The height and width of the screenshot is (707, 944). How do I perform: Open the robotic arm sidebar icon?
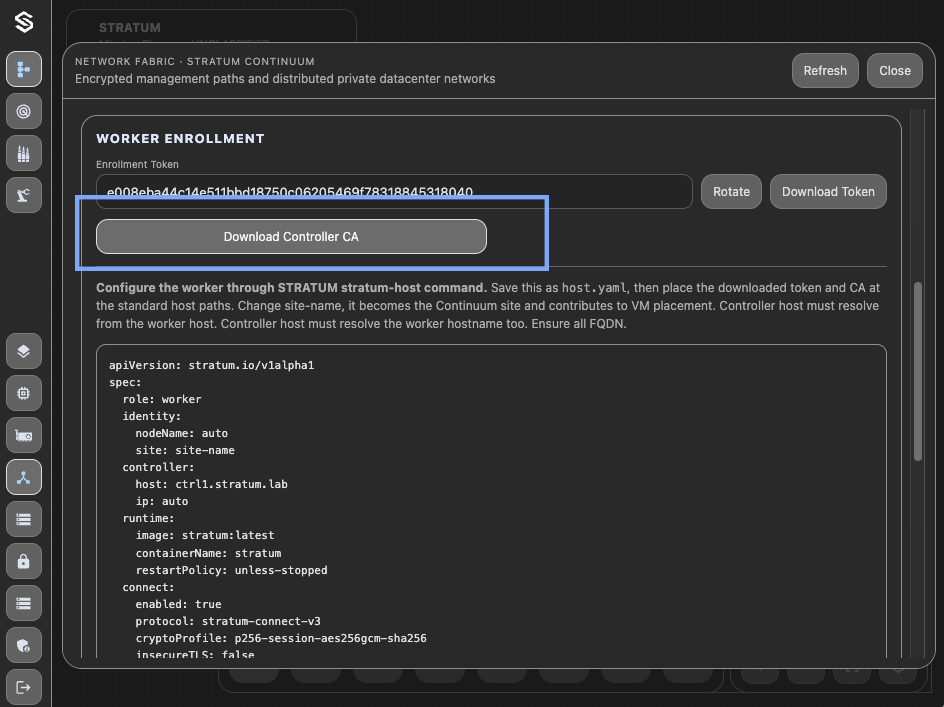pyautogui.click(x=24, y=195)
